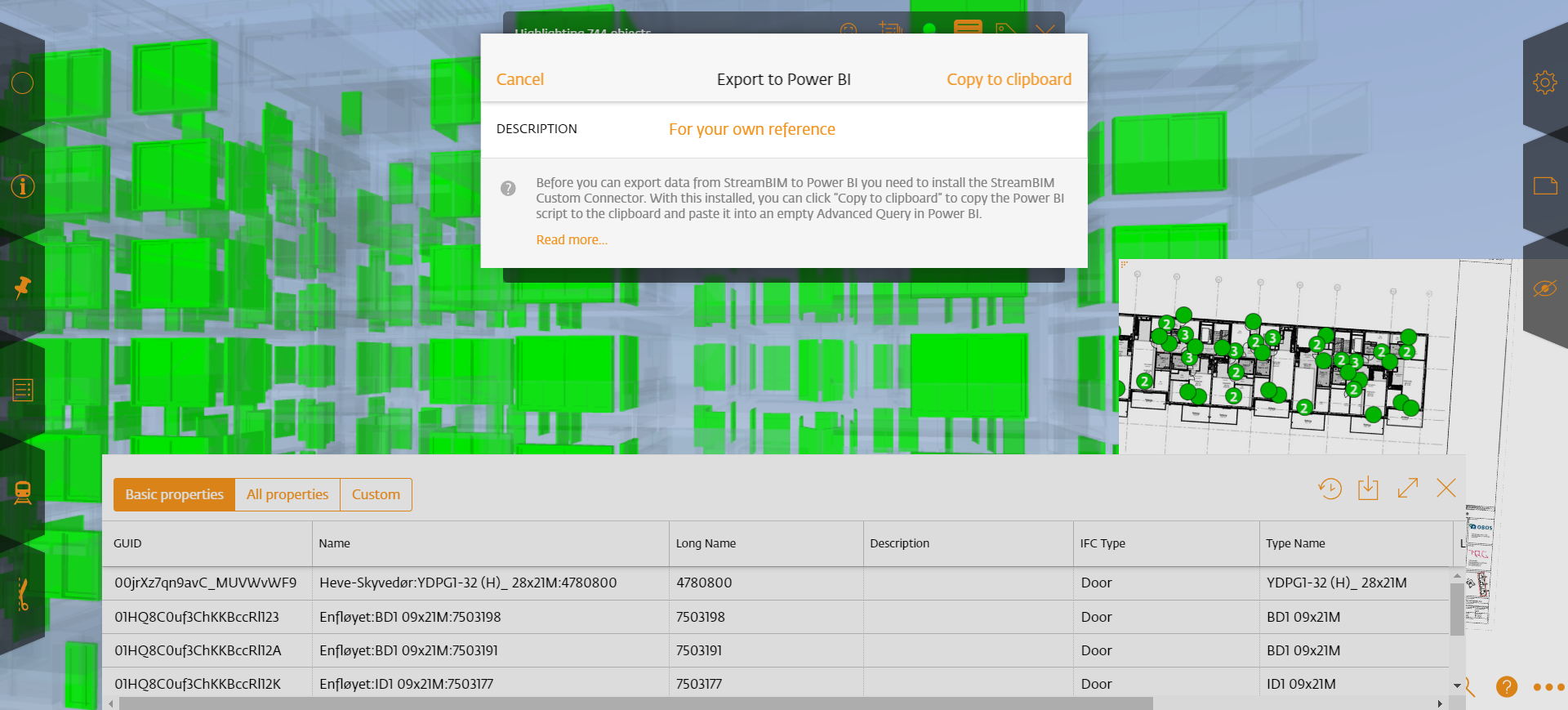Select row Heve-Skyvedør:YDPG1-32 (H)_ 28x21M:4780800

point(468,583)
